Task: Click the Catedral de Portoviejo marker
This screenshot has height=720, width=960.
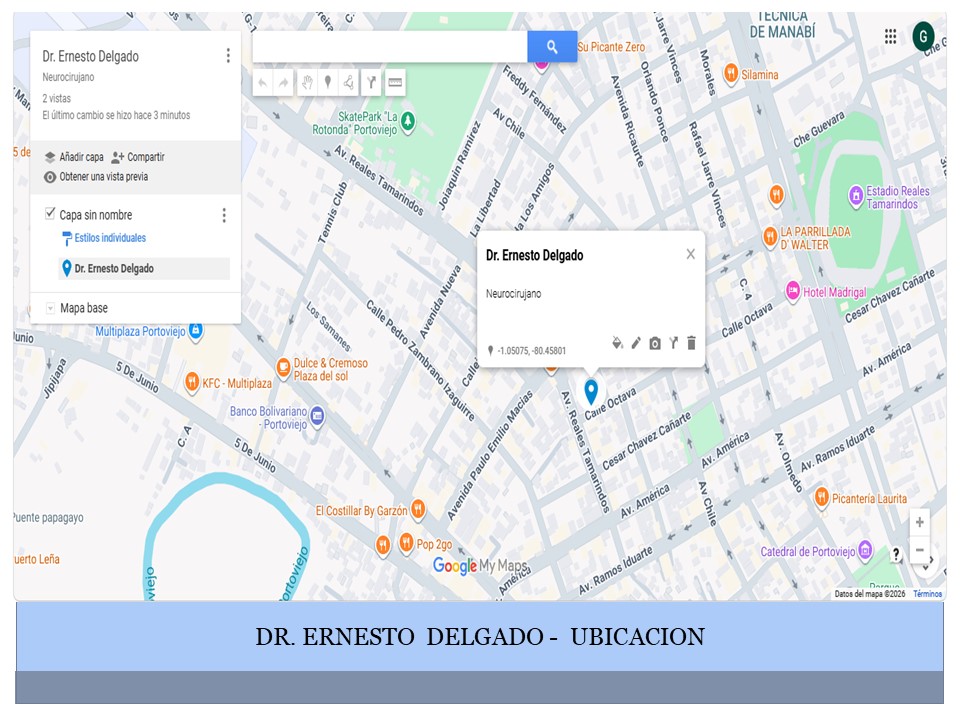Action: (x=864, y=550)
